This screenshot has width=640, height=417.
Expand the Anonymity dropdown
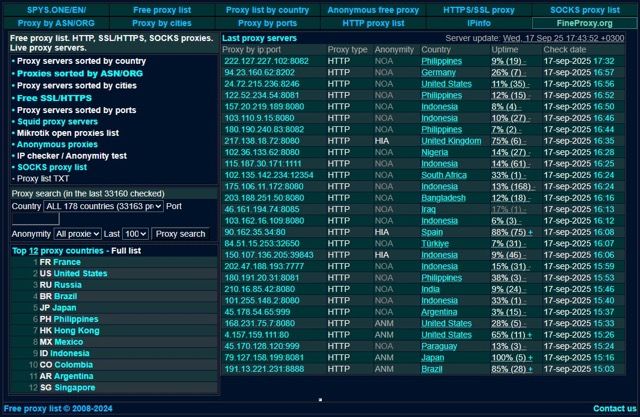[78, 233]
